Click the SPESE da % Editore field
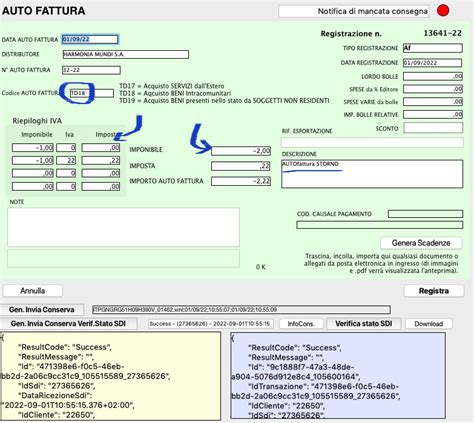Viewport: 474px width, 423px height. (433, 89)
